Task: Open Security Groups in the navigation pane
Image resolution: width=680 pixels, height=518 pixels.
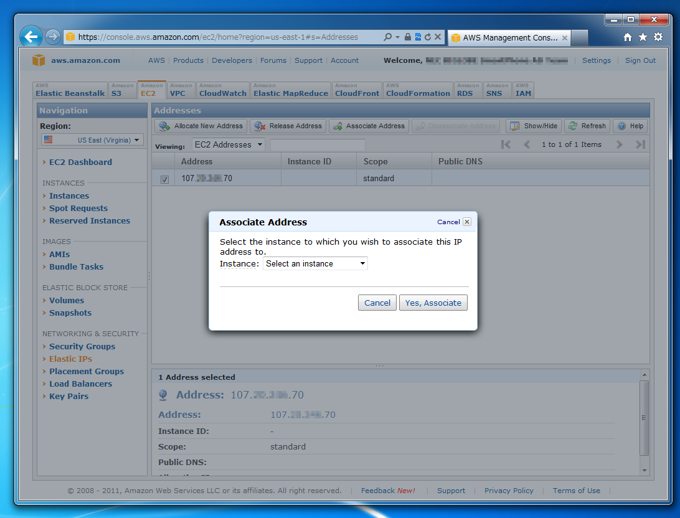Action: point(82,347)
